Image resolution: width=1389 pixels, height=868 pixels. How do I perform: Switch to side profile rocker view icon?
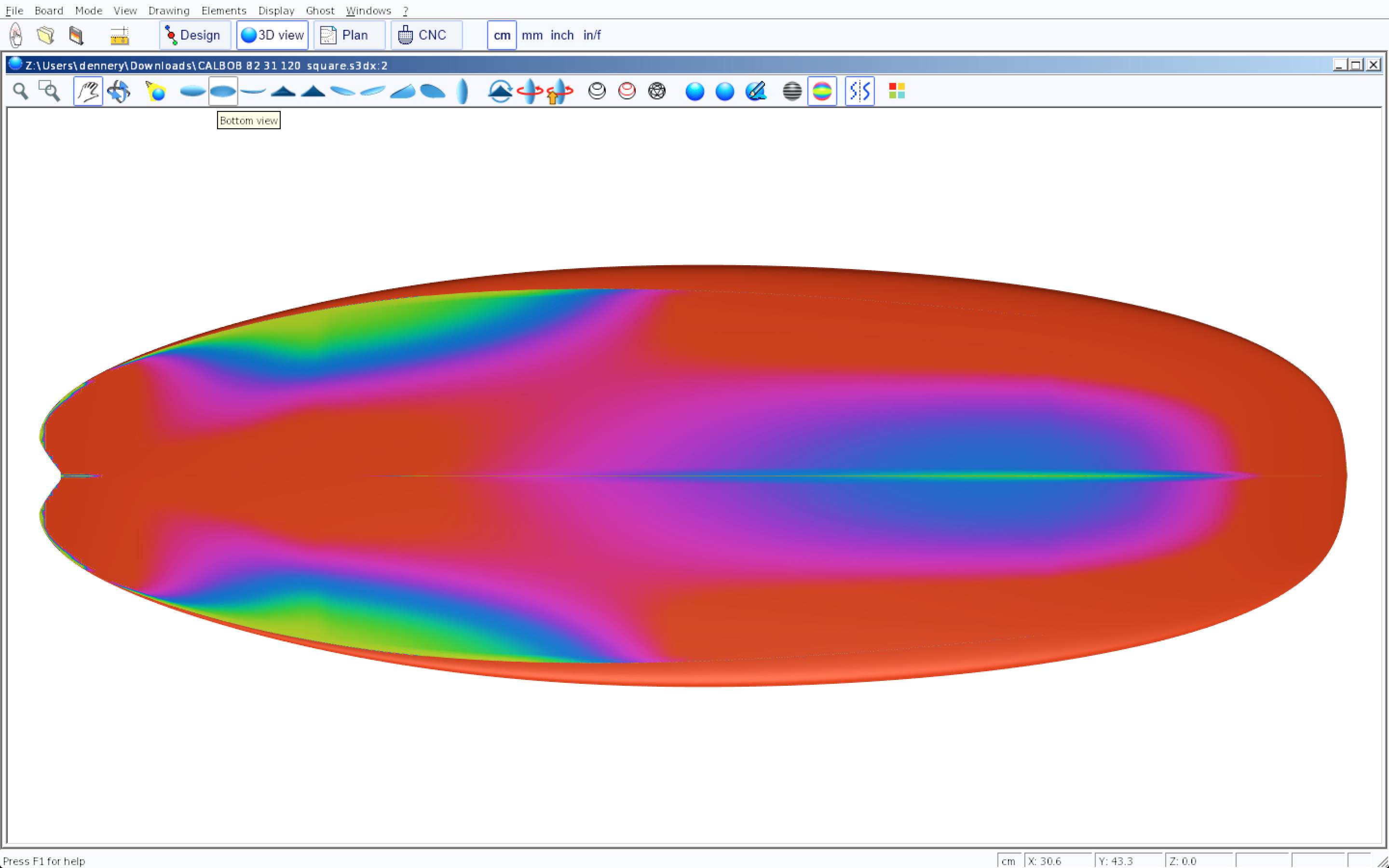tap(253, 91)
